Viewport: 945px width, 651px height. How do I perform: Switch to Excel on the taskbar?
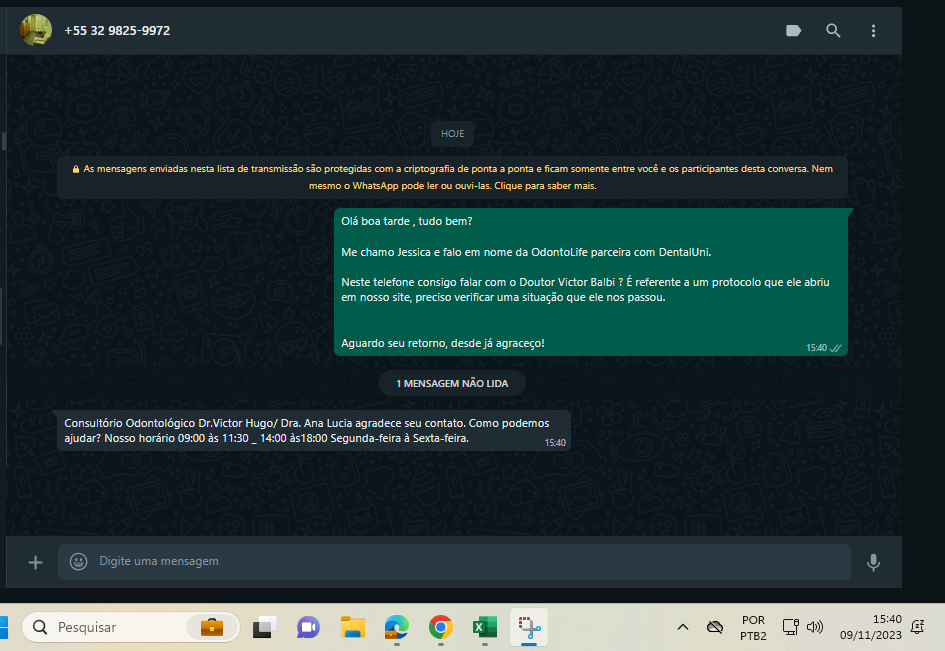click(485, 627)
